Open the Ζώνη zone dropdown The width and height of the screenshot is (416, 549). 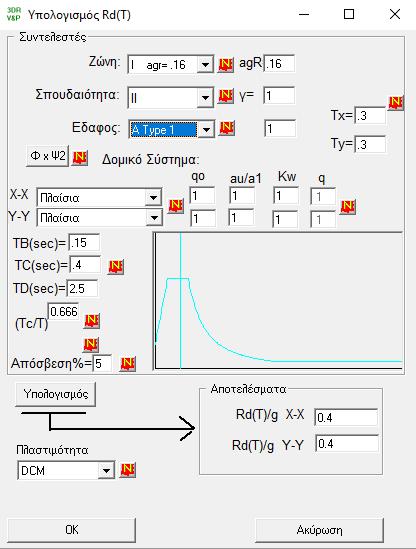(205, 64)
